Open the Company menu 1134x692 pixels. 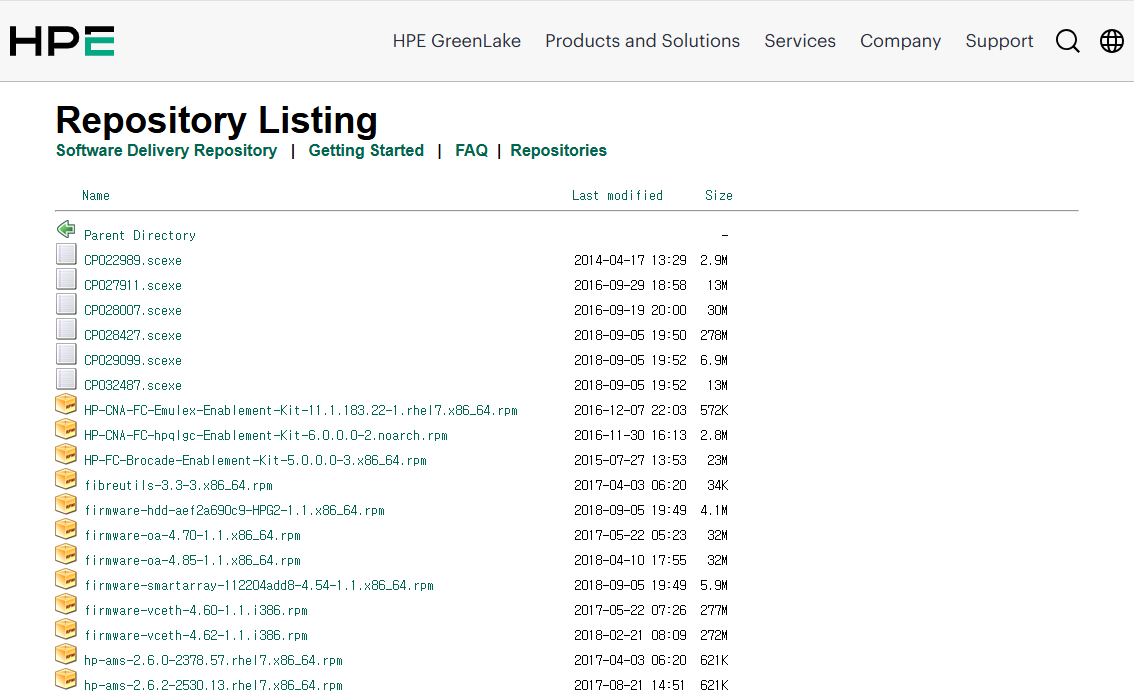[900, 41]
